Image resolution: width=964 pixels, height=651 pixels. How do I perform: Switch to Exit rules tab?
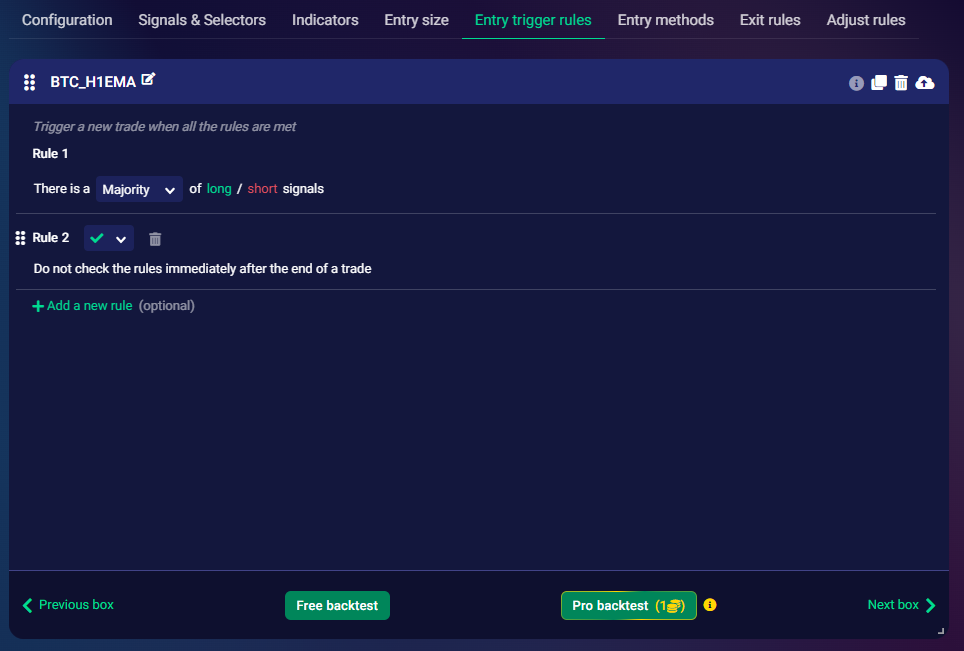[770, 20]
